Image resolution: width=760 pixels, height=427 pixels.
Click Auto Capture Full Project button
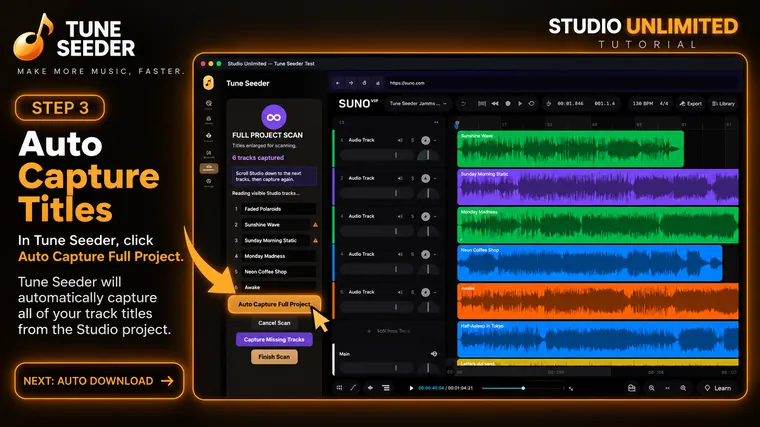click(274, 304)
